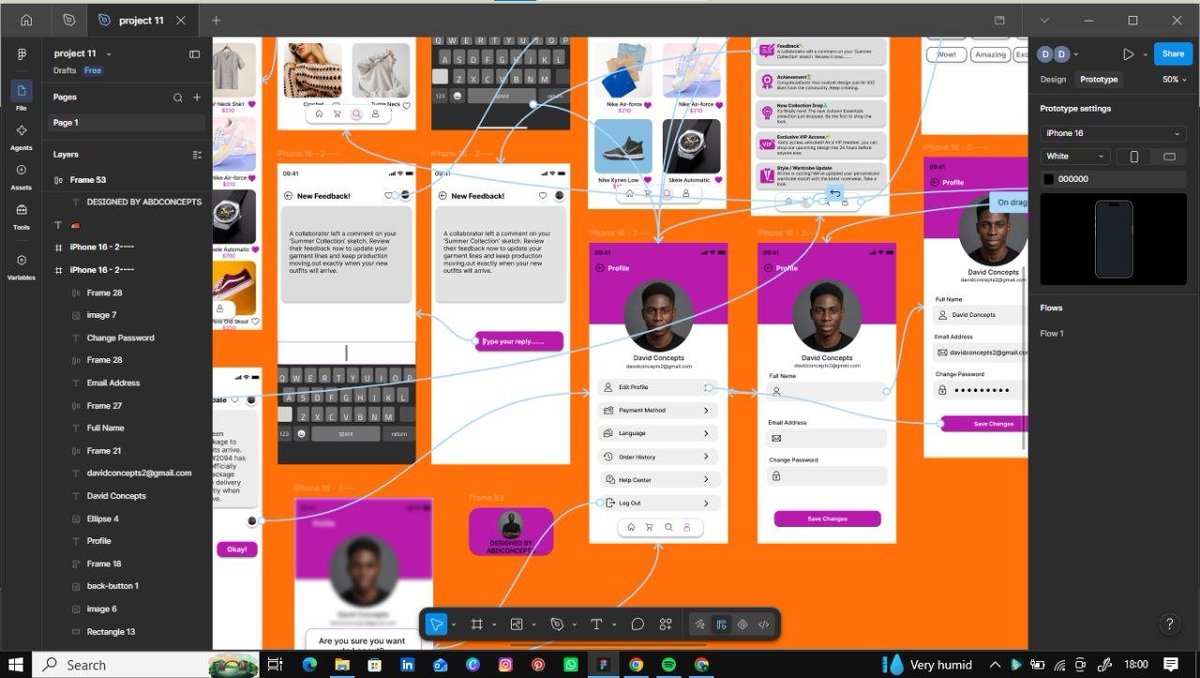Expand the project 11 name dropdown
Image resolution: width=1200 pixels, height=678 pixels.
(109, 54)
